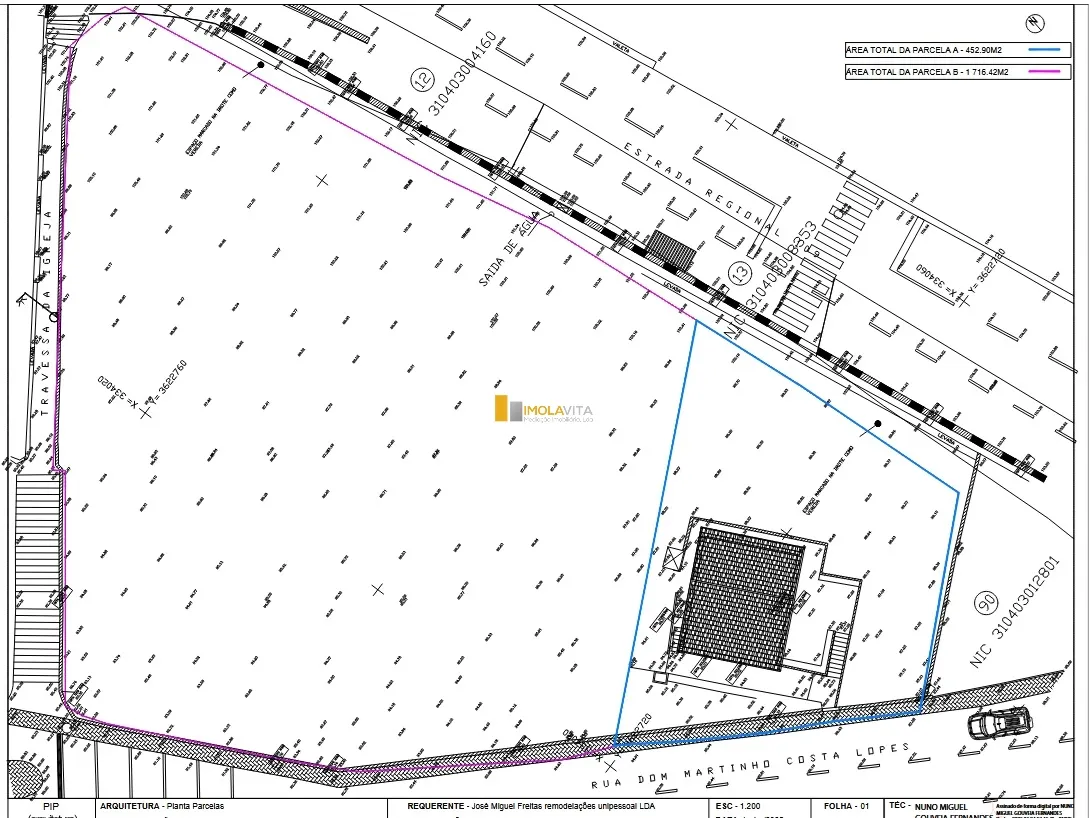Click the striped crosswalk on Travessa da Igreja

pyautogui.click(x=38, y=577)
